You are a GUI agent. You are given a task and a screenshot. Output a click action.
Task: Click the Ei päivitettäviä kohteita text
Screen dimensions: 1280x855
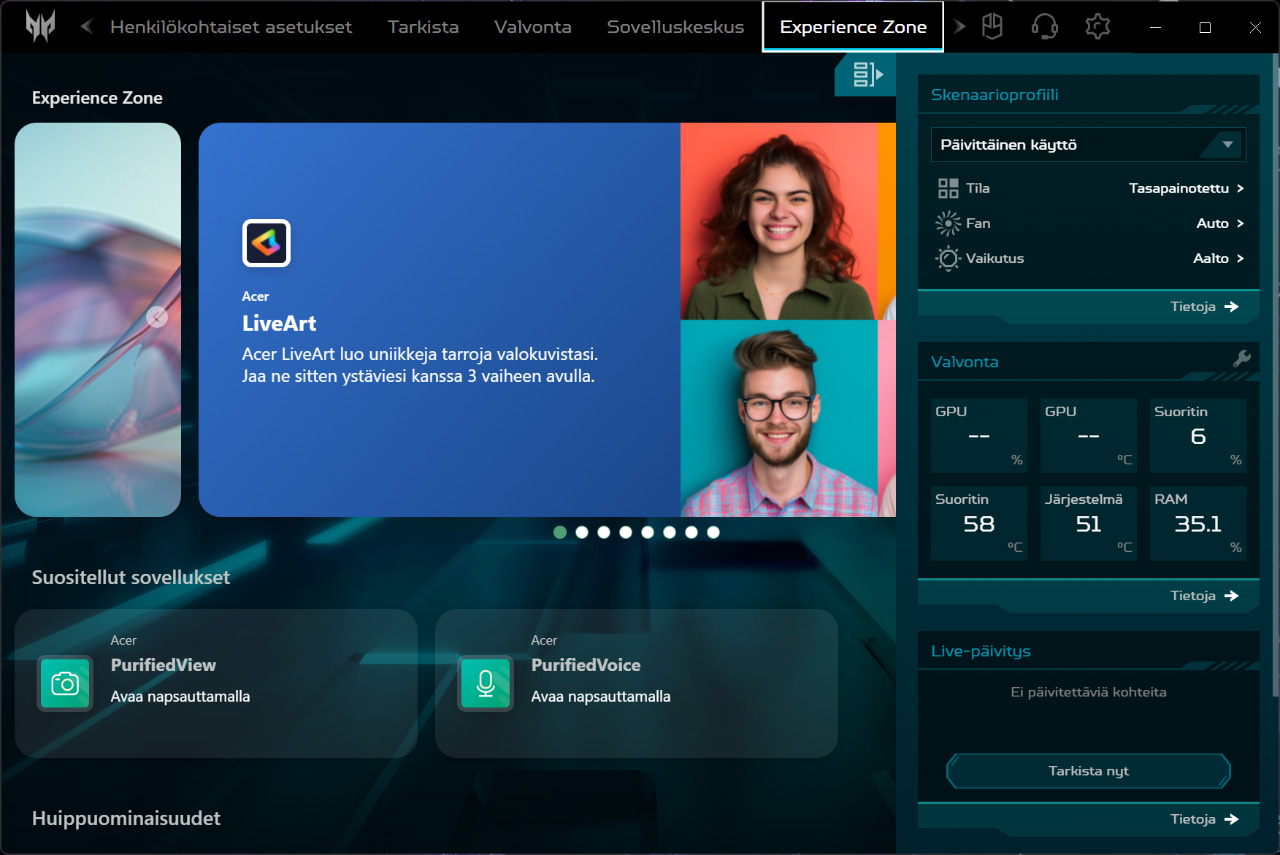tap(1088, 692)
